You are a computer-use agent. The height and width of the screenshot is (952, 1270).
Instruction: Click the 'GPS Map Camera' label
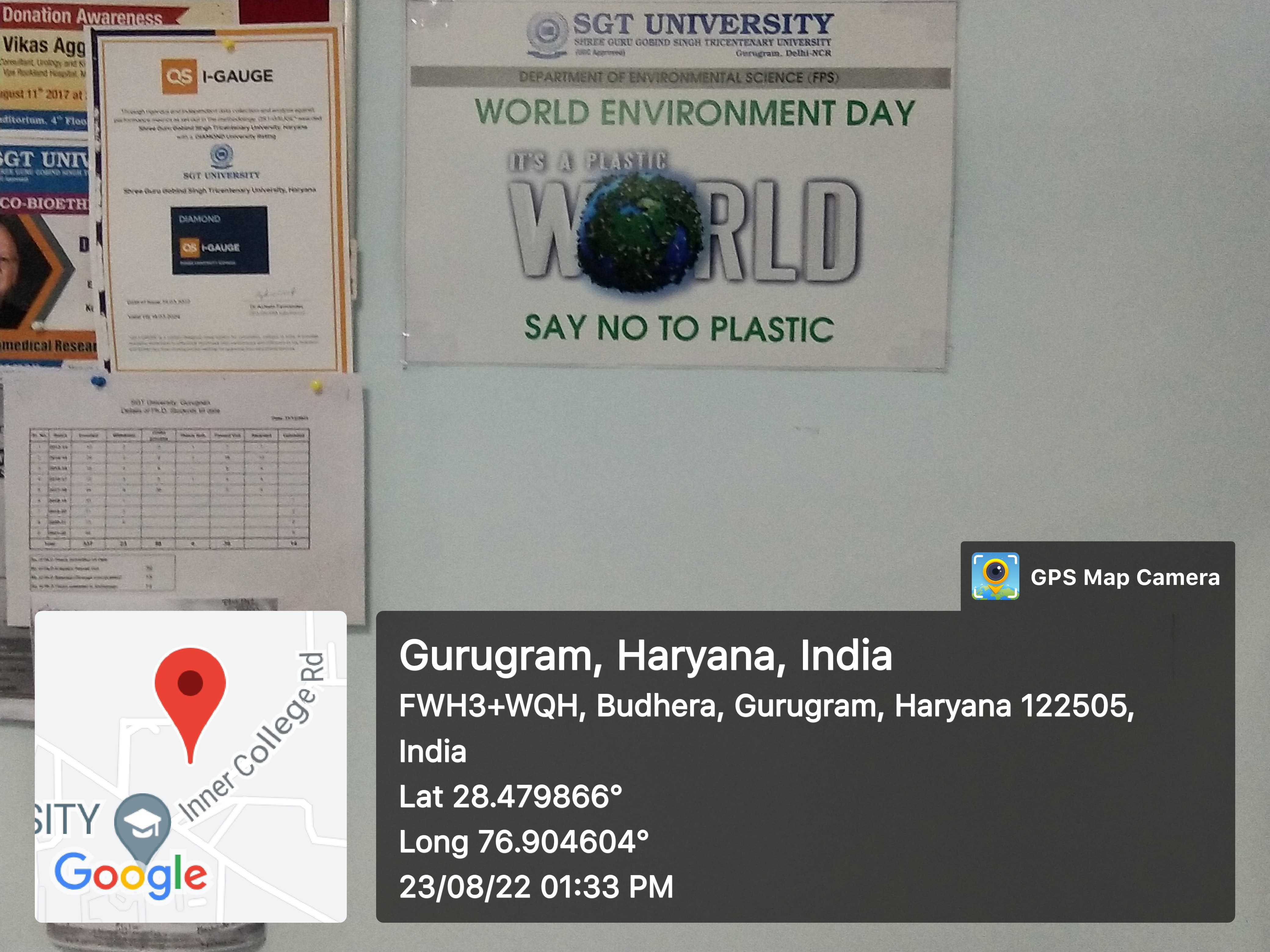click(x=1125, y=577)
